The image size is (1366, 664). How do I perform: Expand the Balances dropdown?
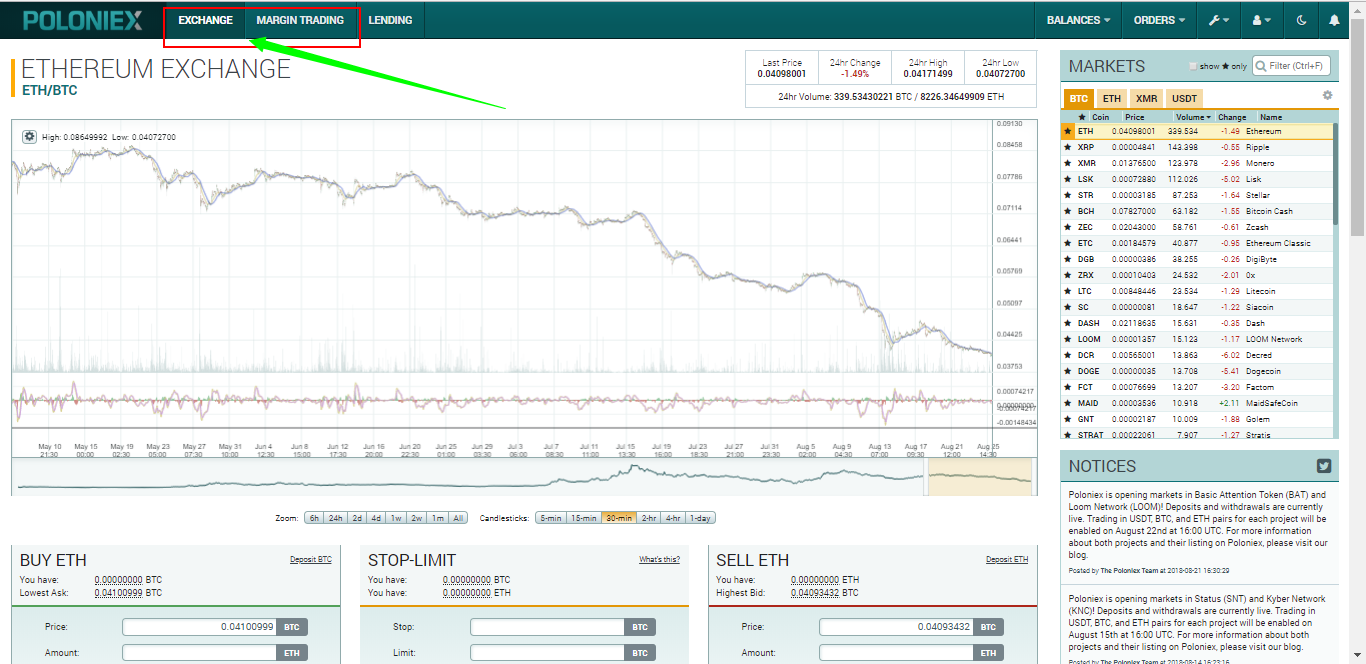tap(1078, 20)
